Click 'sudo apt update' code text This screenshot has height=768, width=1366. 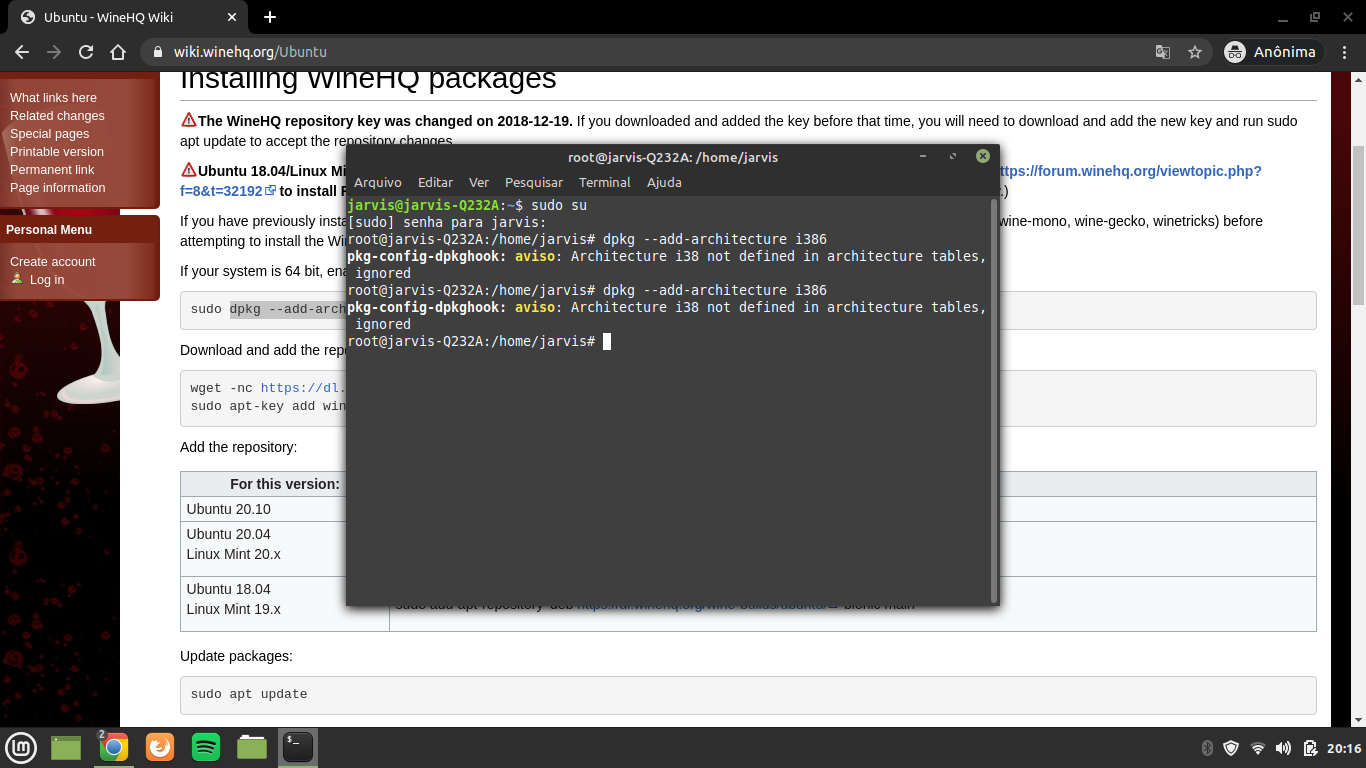[x=249, y=694]
